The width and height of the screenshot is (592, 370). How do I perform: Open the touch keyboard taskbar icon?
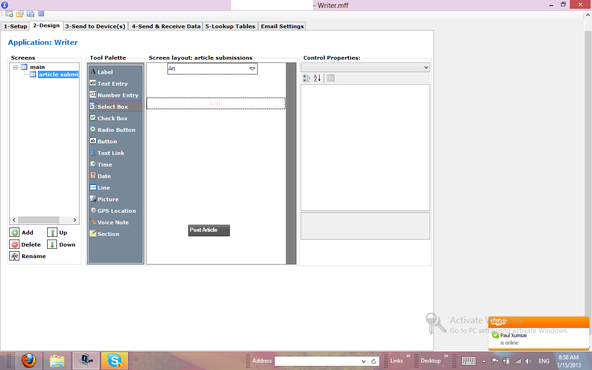[x=469, y=361]
